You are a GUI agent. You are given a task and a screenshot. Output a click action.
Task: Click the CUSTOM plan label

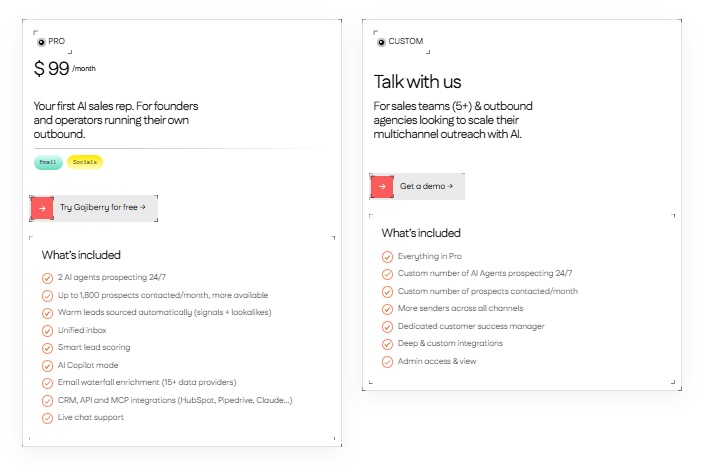405,41
